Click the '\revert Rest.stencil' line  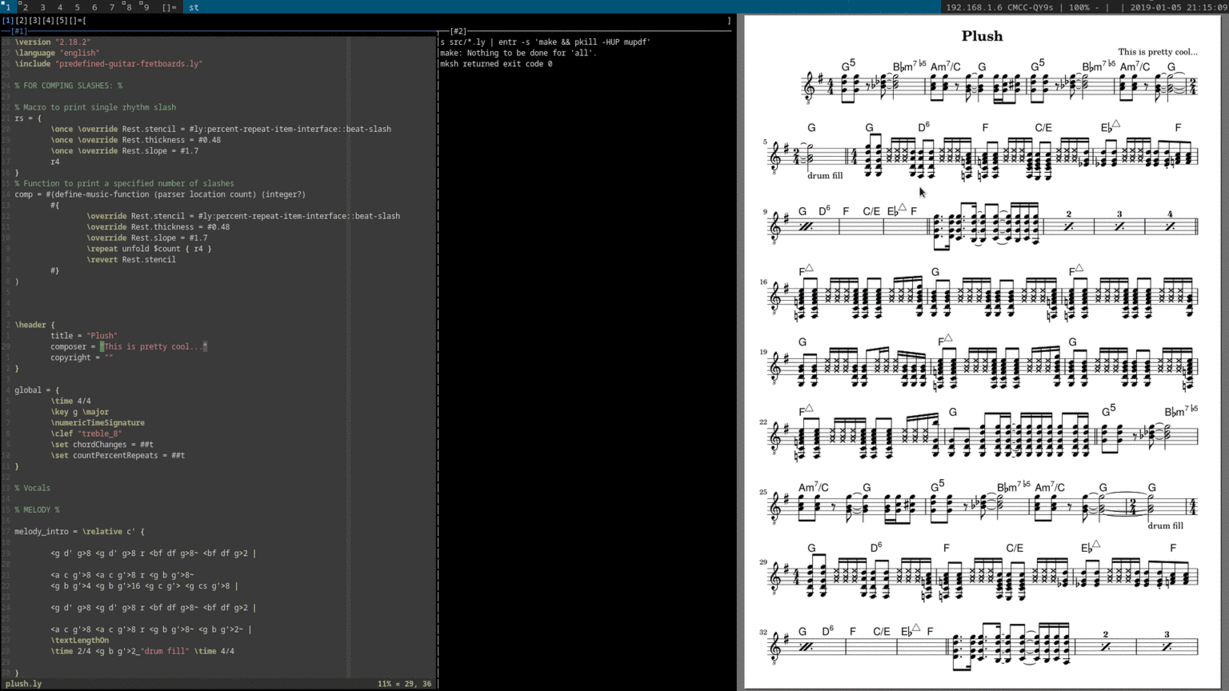131,259
